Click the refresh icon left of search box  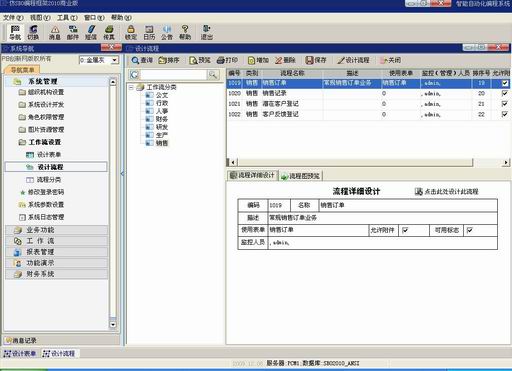click(x=134, y=74)
